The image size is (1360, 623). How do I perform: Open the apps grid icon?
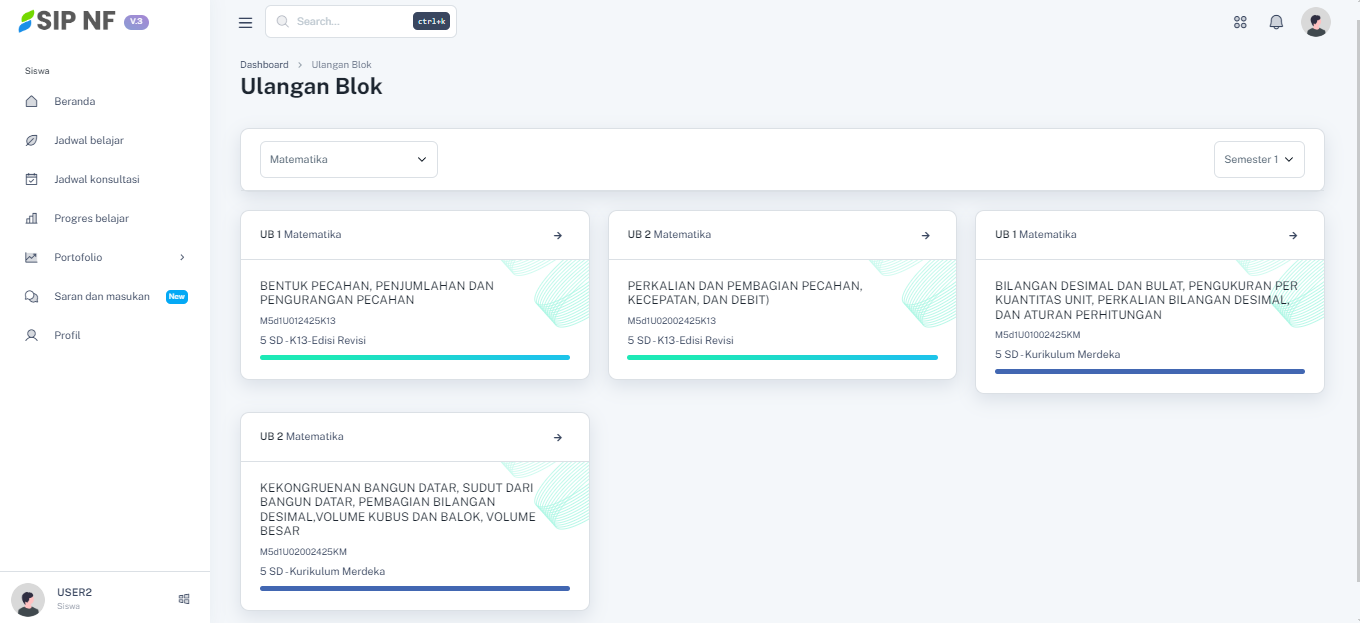[x=1240, y=22]
